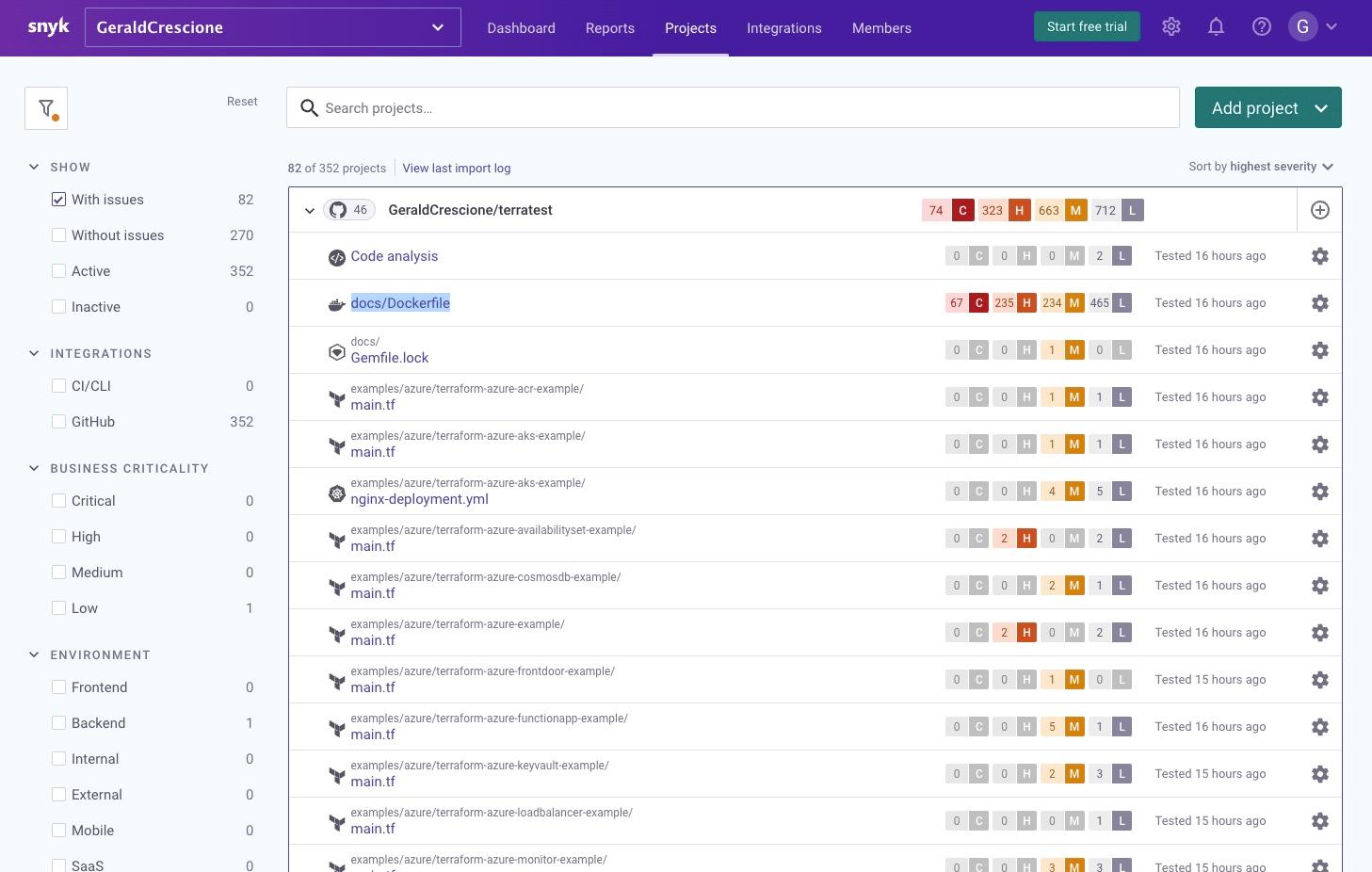The image size is (1372, 872).
Task: Click the 74 critical severity badge for terratest
Action: pyautogui.click(x=947, y=210)
